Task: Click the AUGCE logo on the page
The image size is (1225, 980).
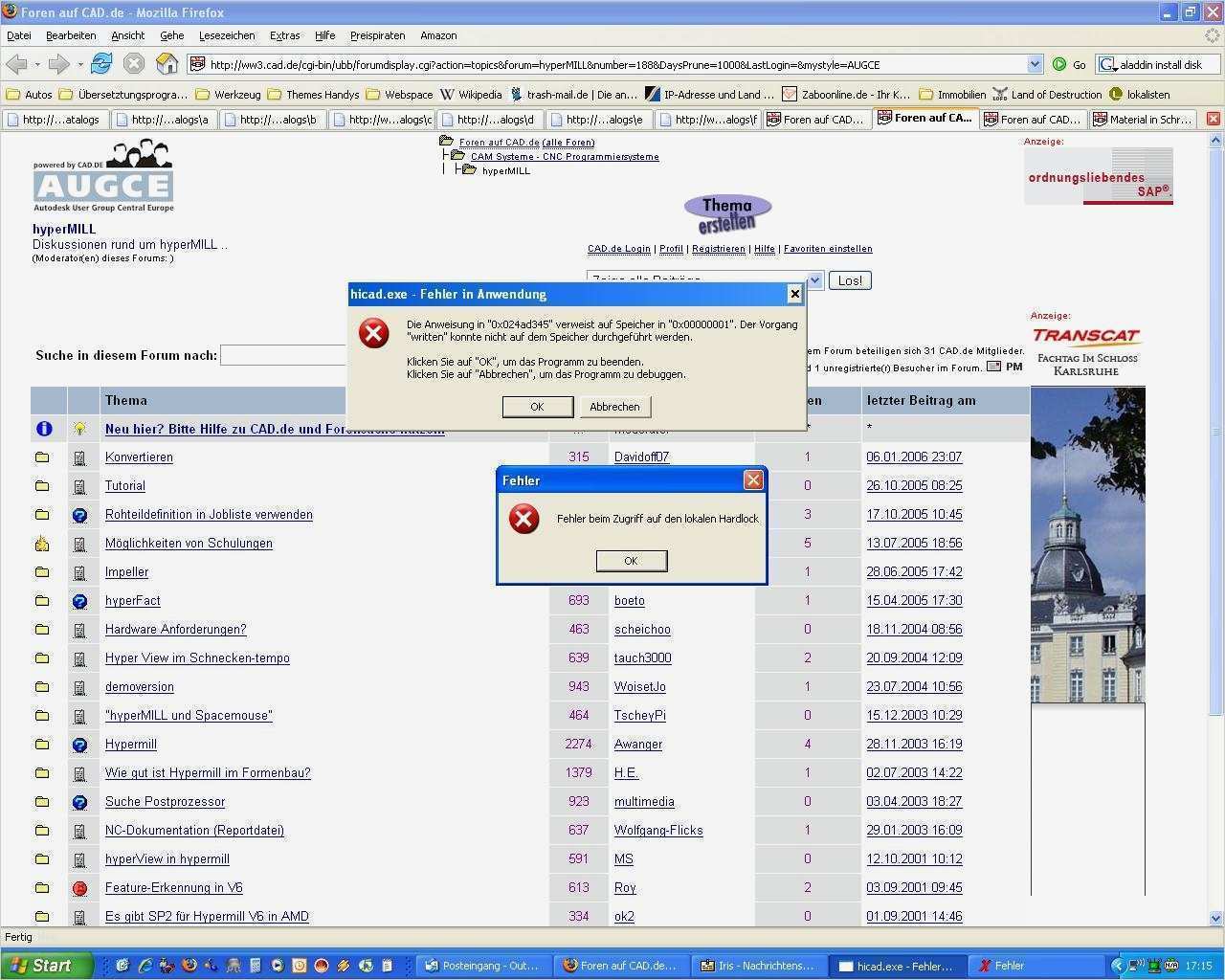Action: click(103, 176)
